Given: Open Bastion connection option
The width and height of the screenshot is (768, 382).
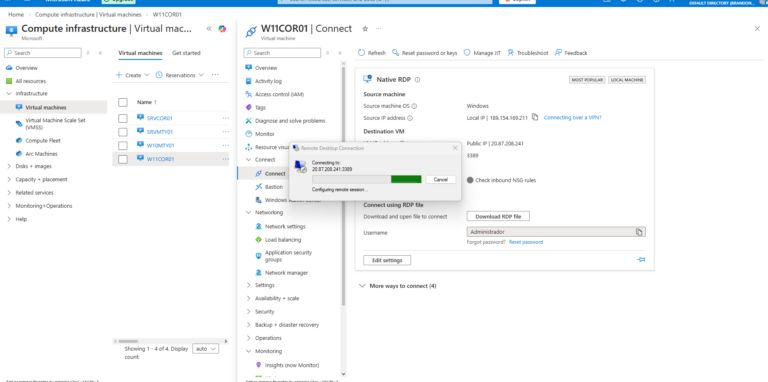Looking at the screenshot, I should click(x=273, y=187).
